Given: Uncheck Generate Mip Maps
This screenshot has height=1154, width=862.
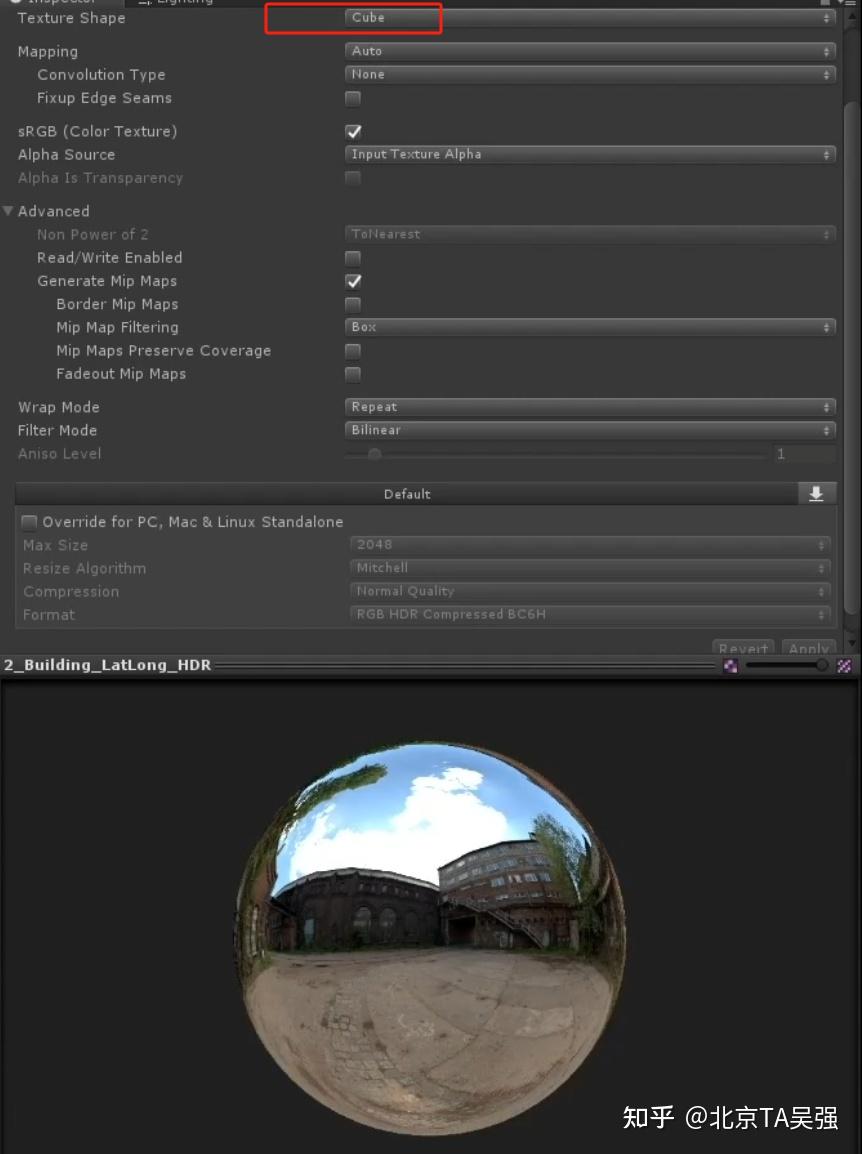Looking at the screenshot, I should pos(353,281).
